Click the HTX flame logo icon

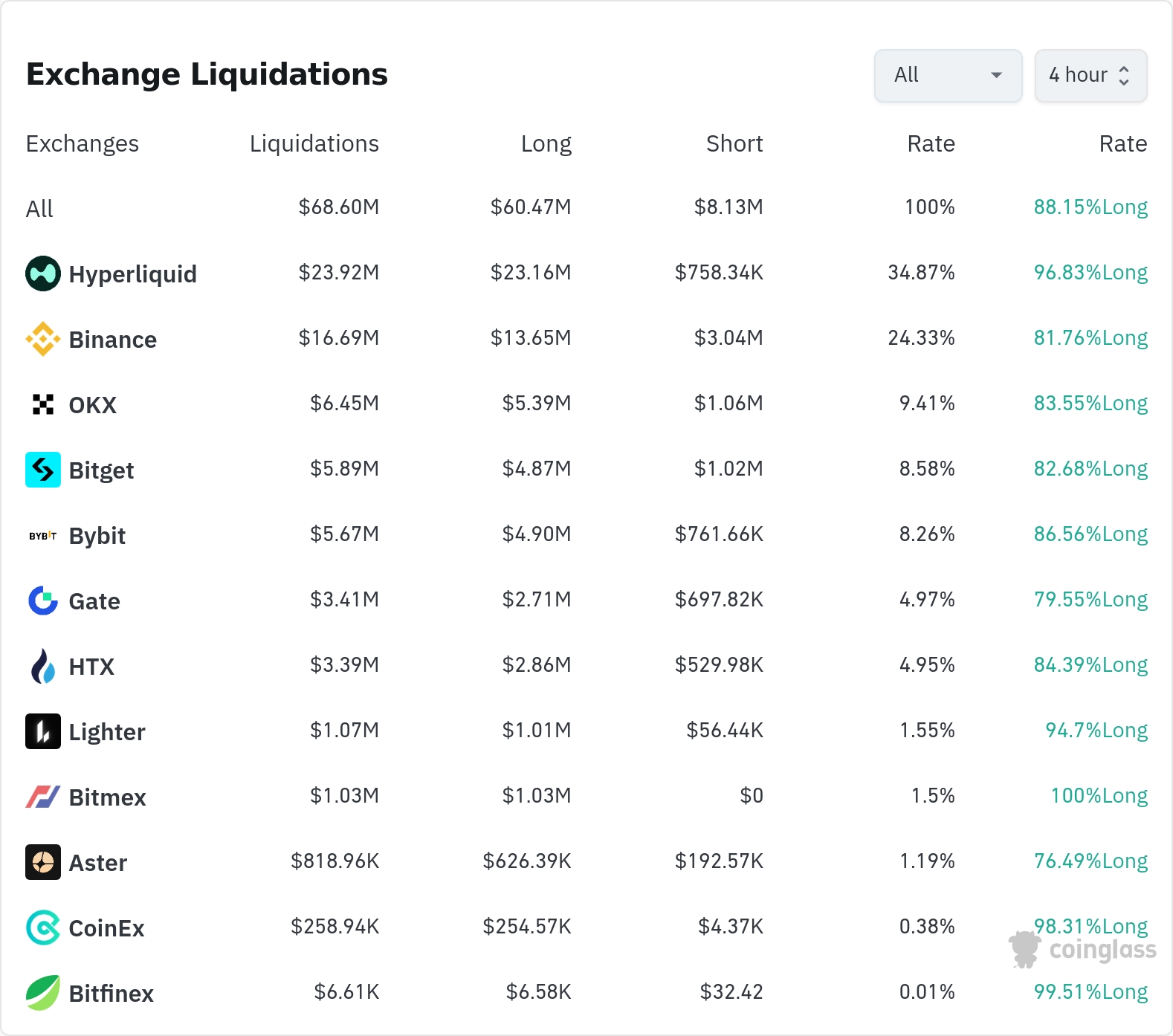click(x=43, y=666)
